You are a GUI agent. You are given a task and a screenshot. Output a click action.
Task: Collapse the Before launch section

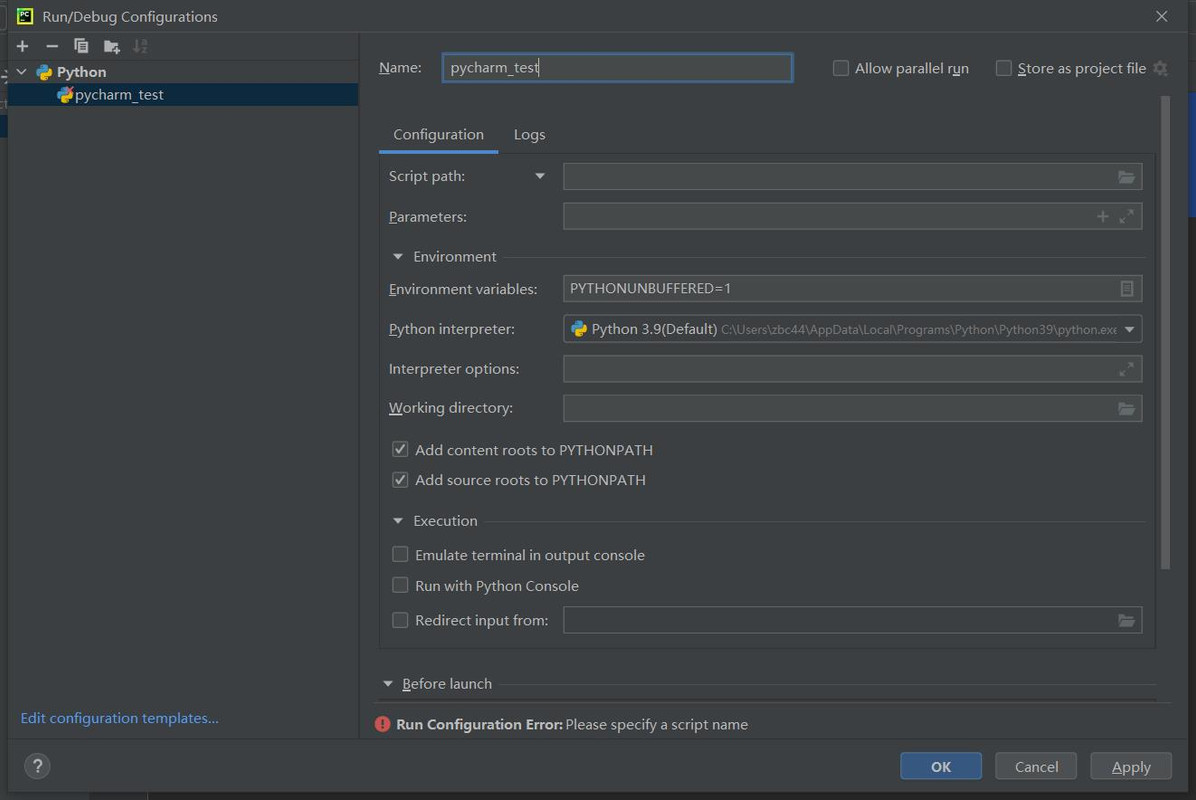coord(387,684)
